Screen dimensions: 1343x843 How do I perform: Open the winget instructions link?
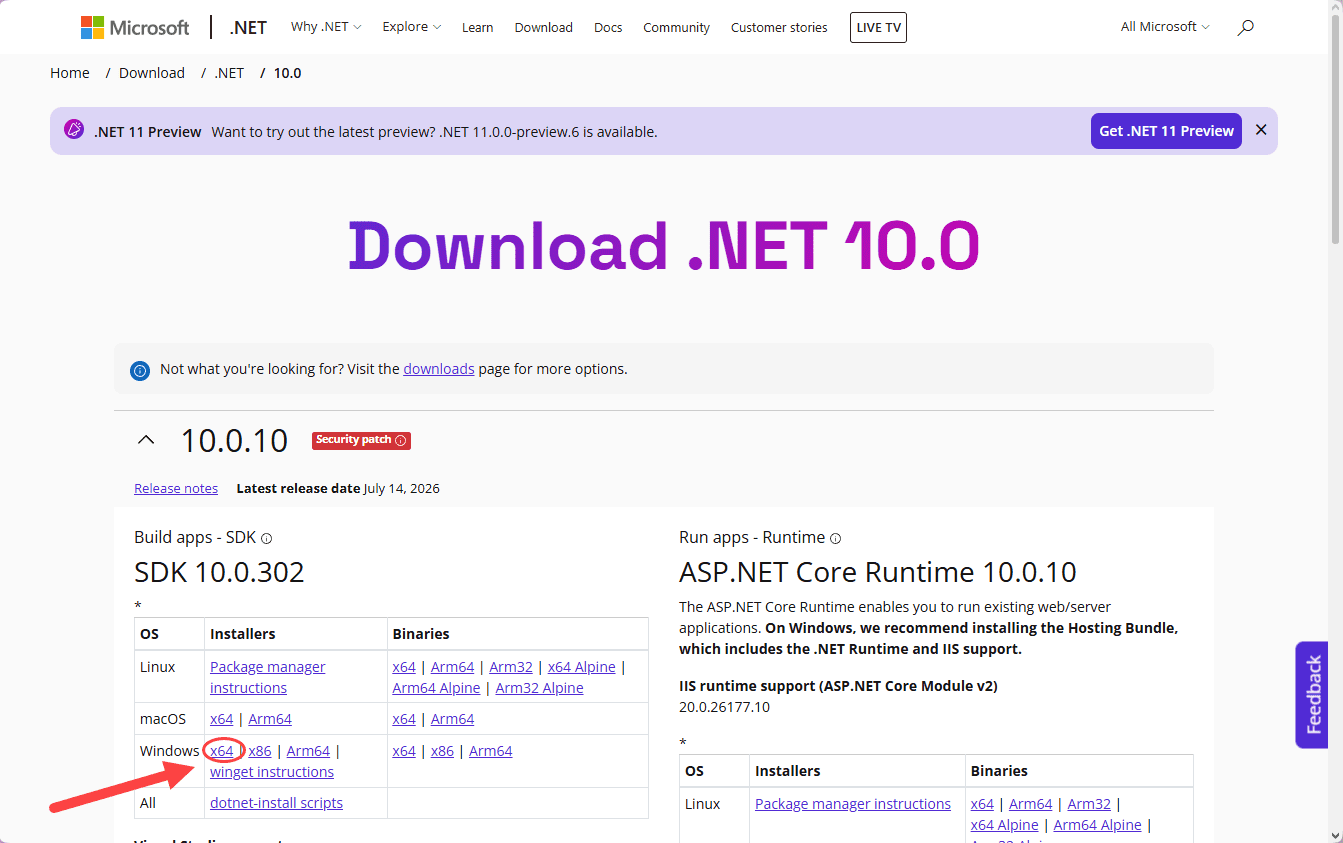(272, 772)
